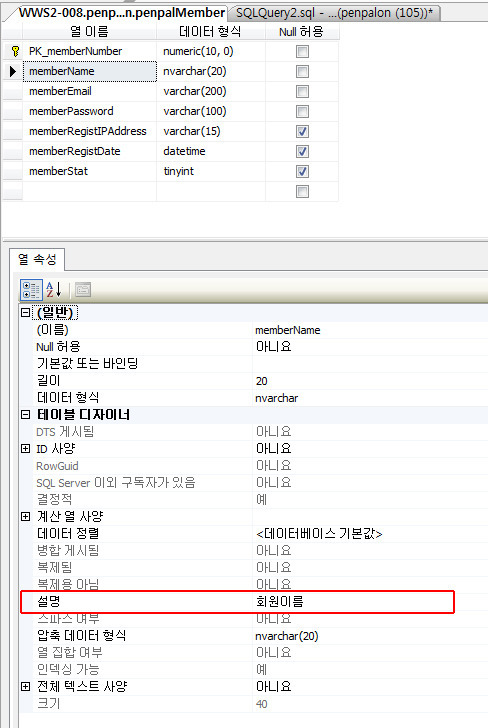Click the varchar(100) data type cell
488x728 pixels.
pos(211,111)
